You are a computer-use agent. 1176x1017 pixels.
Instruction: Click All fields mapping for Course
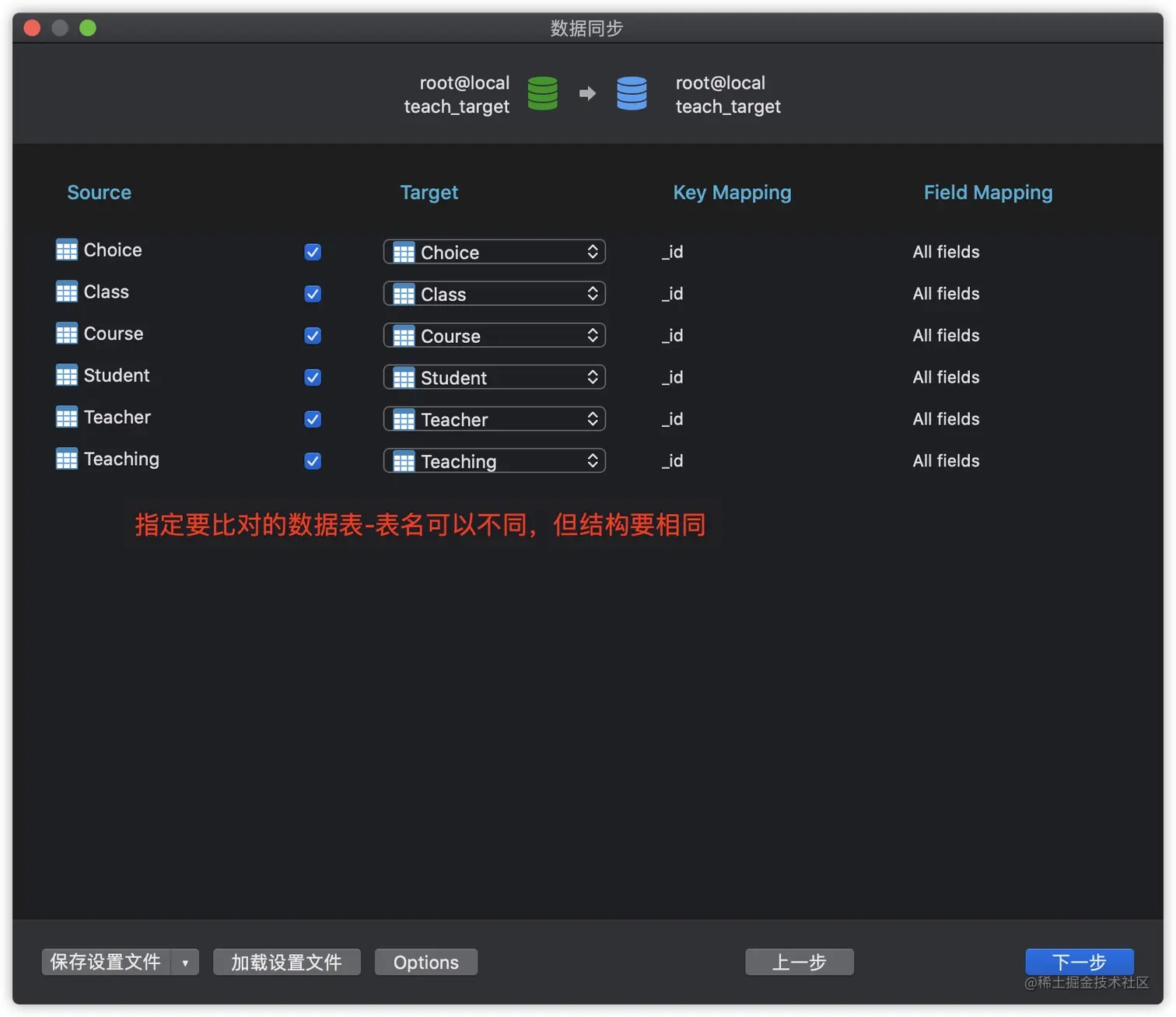click(x=946, y=336)
